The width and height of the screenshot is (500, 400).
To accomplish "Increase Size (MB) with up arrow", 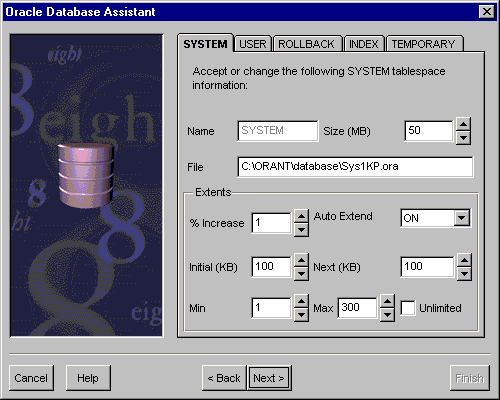I will (x=463, y=124).
